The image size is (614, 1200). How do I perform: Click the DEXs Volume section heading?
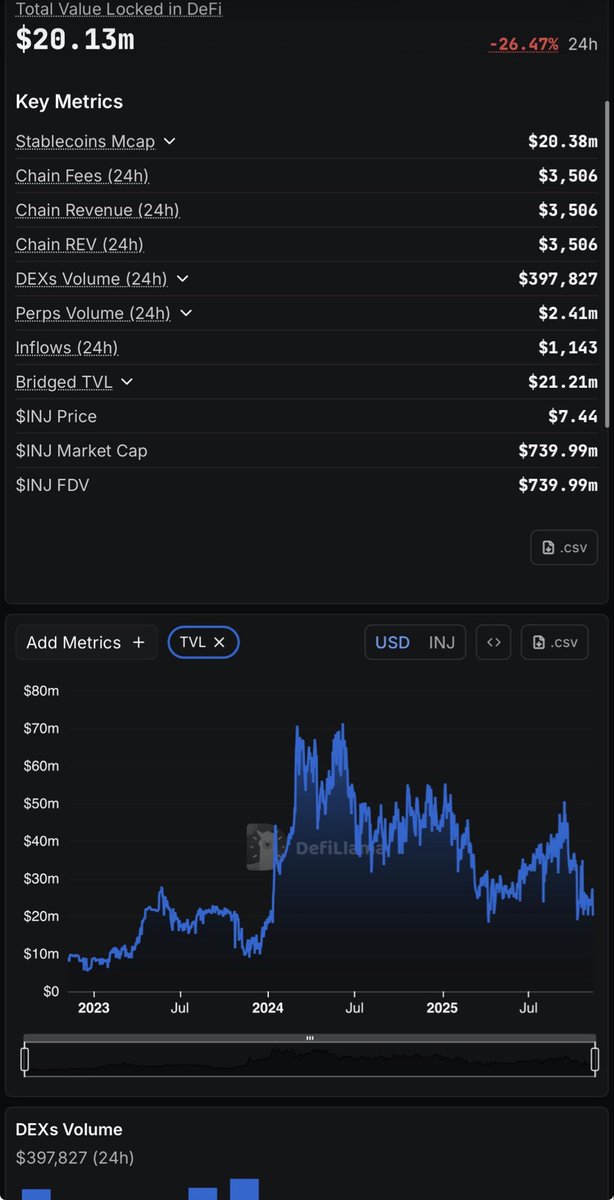69,1130
